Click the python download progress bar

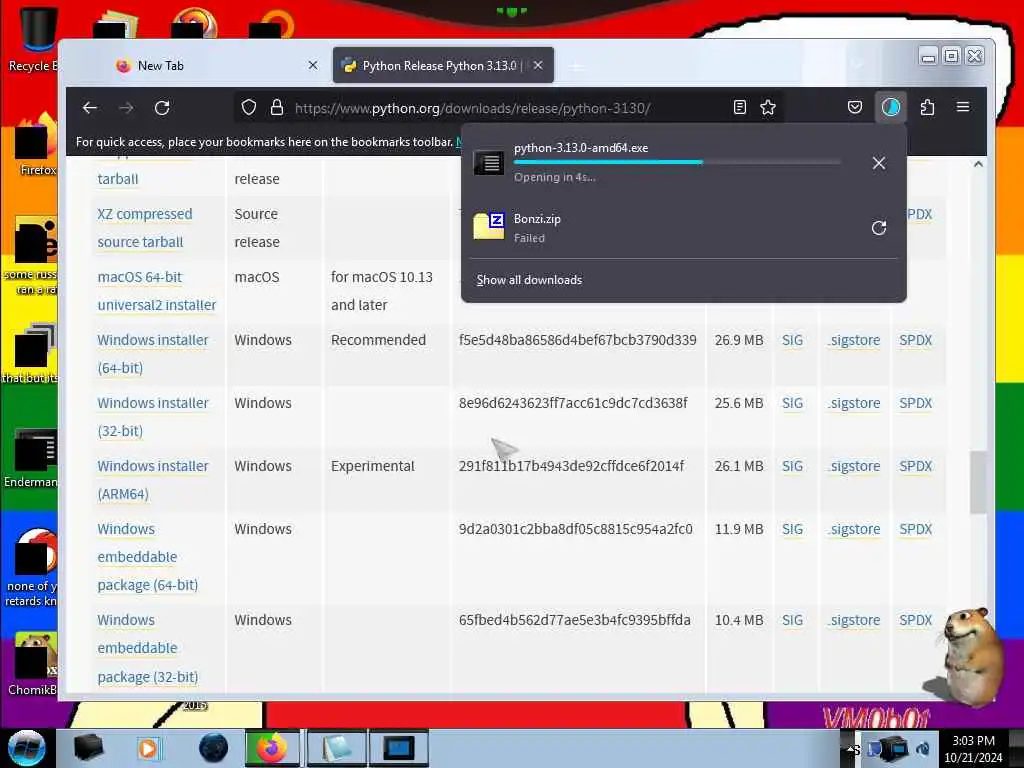[677, 162]
